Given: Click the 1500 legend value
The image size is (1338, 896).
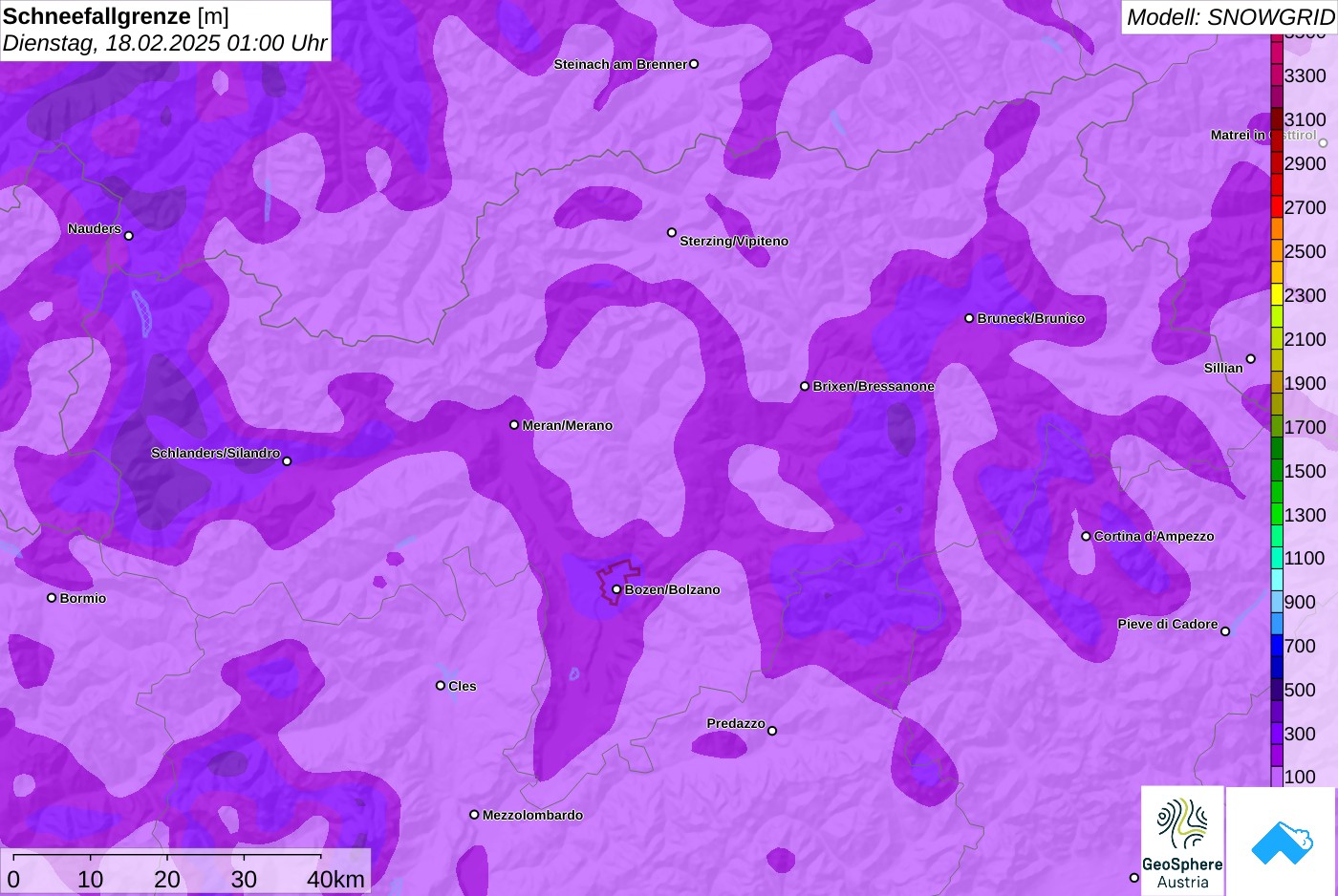Looking at the screenshot, I should pos(1305,471).
